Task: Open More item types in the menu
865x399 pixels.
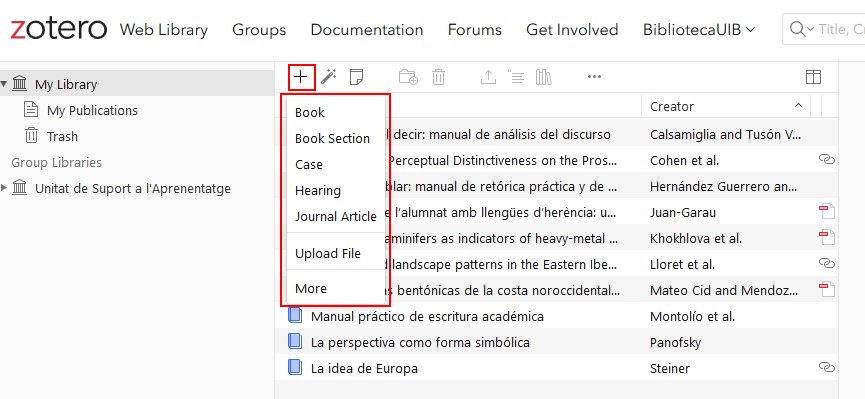Action: (335, 288)
